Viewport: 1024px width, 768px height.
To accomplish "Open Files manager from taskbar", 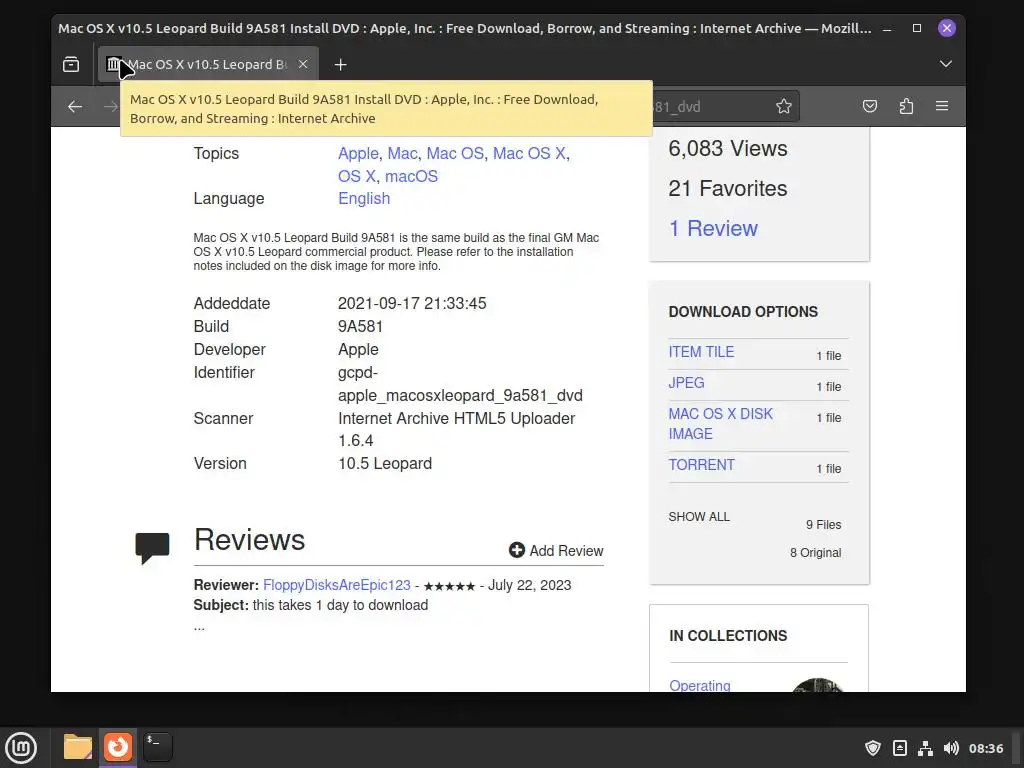I will [78, 747].
